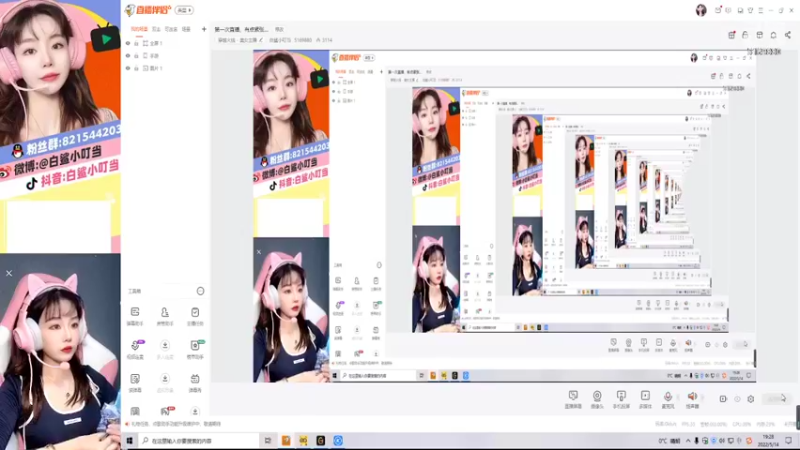Click the room ID 5169880
The width and height of the screenshot is (800, 450).
point(303,40)
